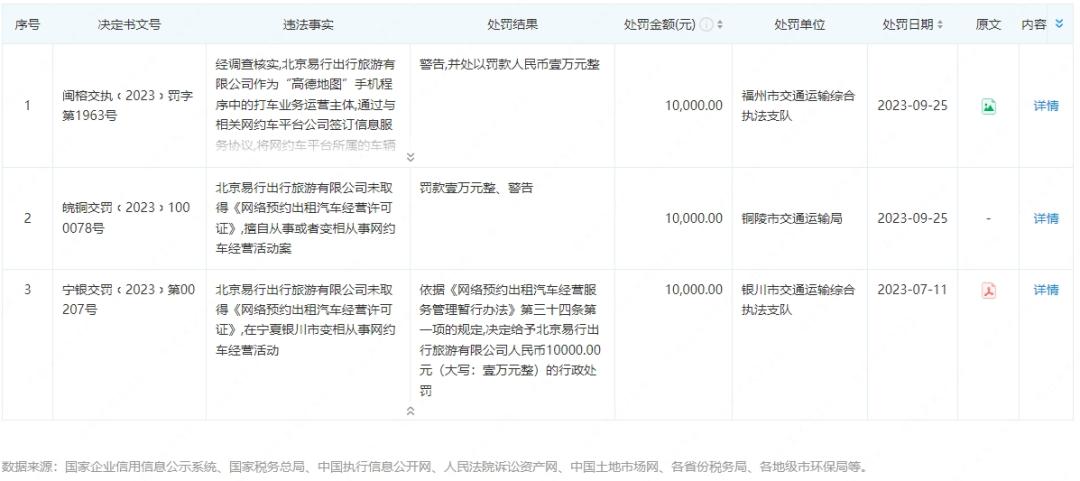Viewport: 1080px width, 481px height.
Task: Click 10,000.00 amount in 银川 row
Action: pos(694,290)
